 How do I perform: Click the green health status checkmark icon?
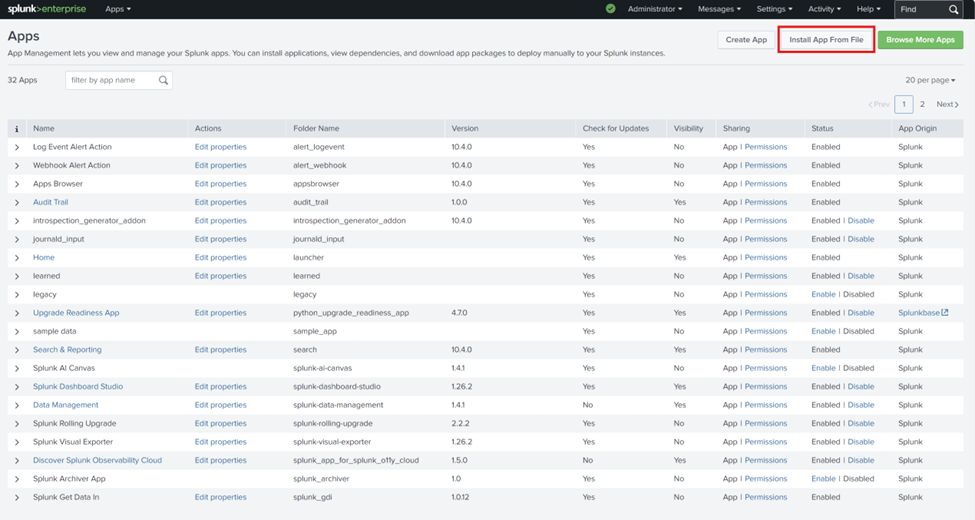point(611,9)
